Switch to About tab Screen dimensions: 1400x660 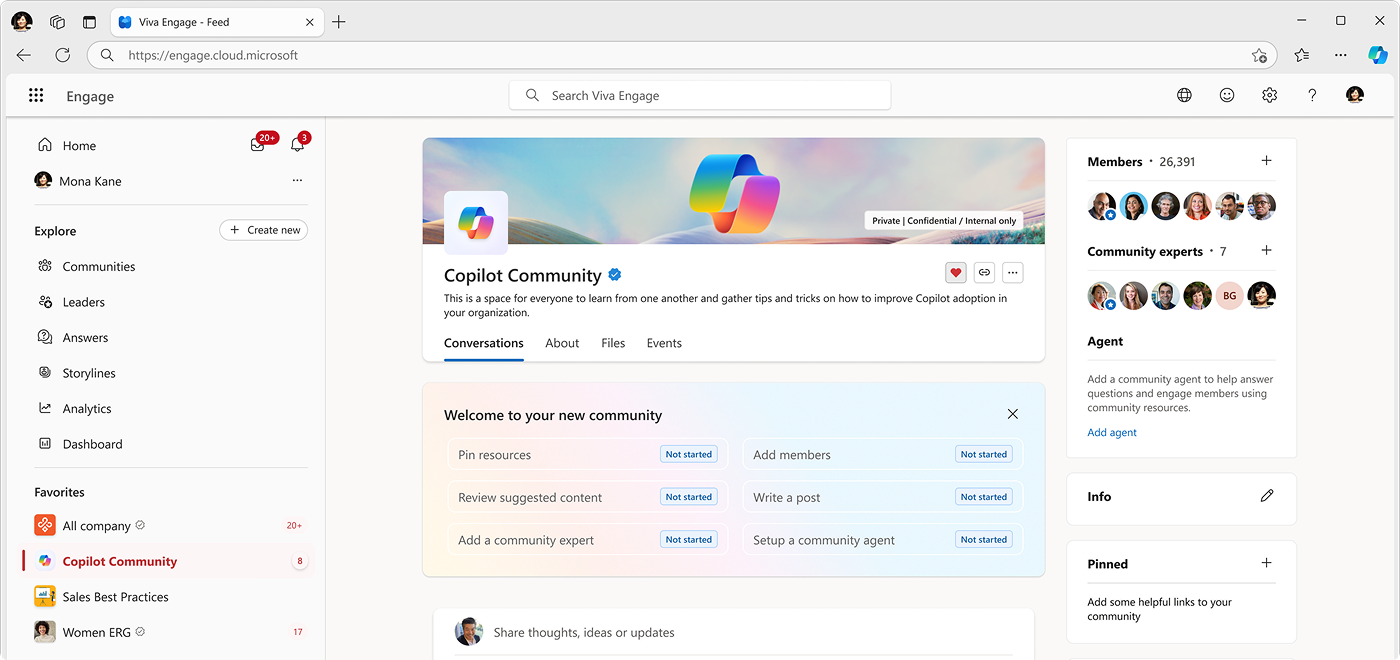point(562,343)
